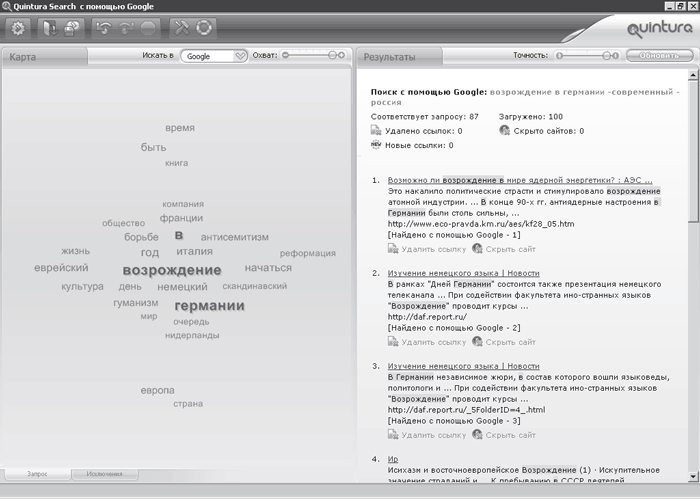Select the word германии in the map
This screenshot has height=499, width=700.
click(x=209, y=306)
